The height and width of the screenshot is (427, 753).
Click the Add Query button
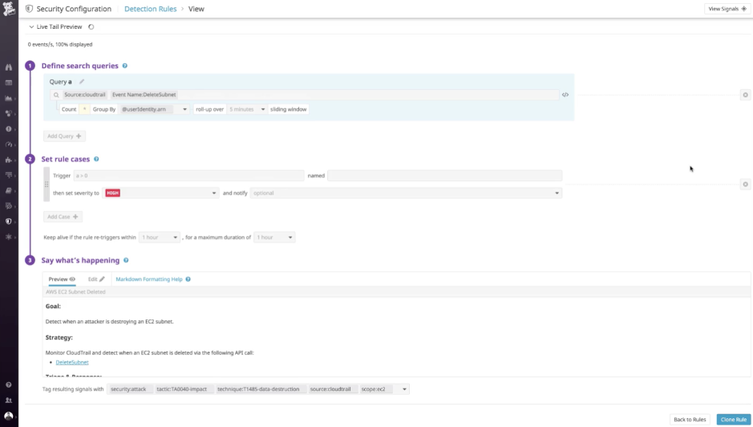[64, 136]
